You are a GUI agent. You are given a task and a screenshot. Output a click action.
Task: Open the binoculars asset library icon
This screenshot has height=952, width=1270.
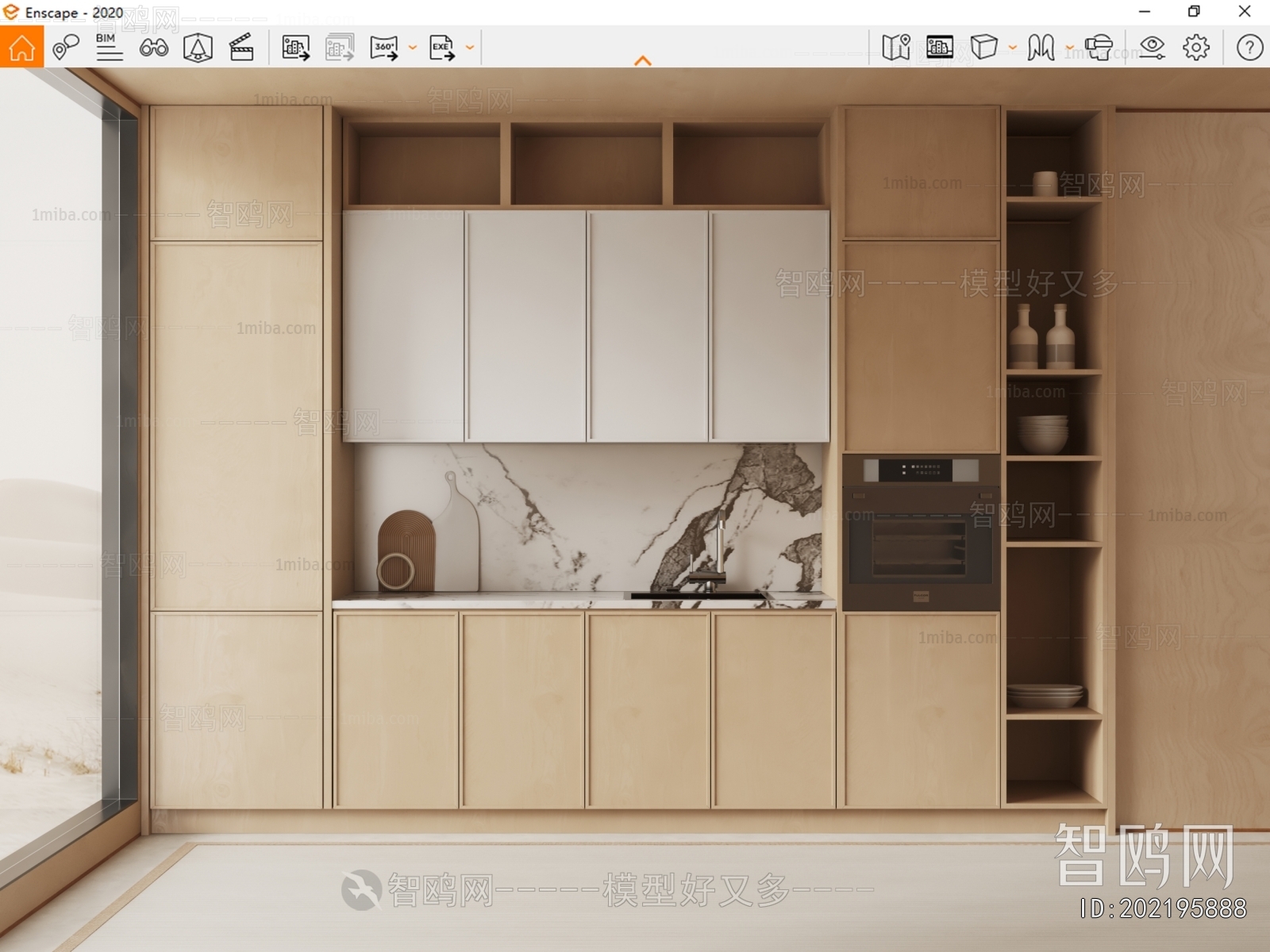[x=153, y=48]
